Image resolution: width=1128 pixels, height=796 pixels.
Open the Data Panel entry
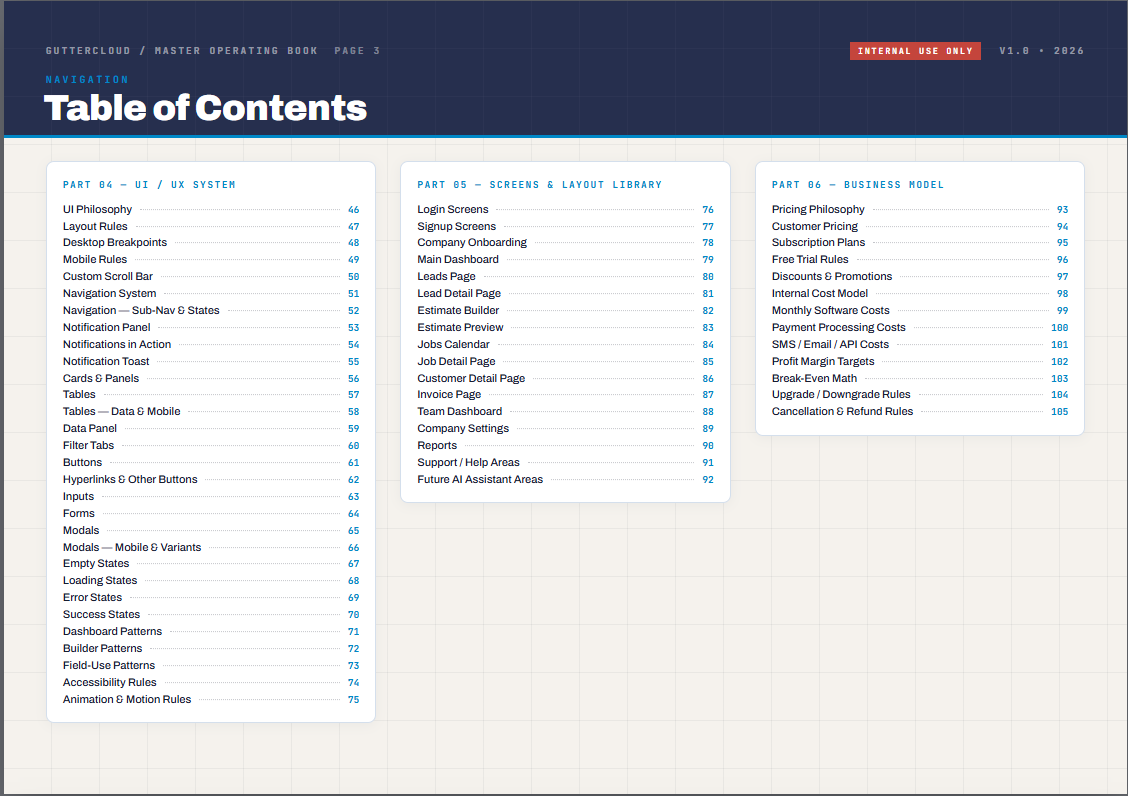(211, 428)
